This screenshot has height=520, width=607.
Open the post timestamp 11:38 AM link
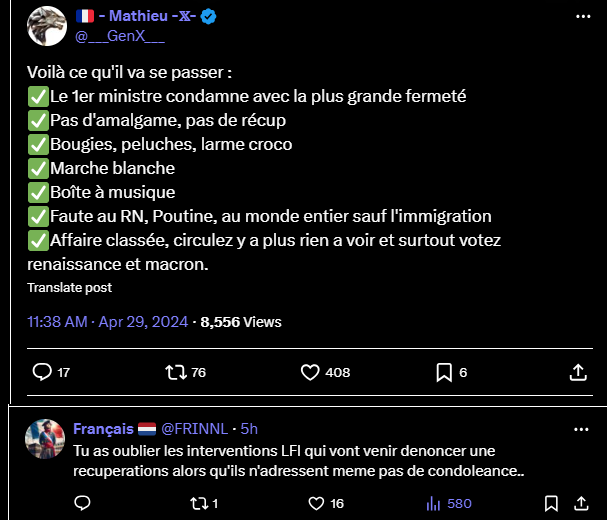[x=60, y=322]
